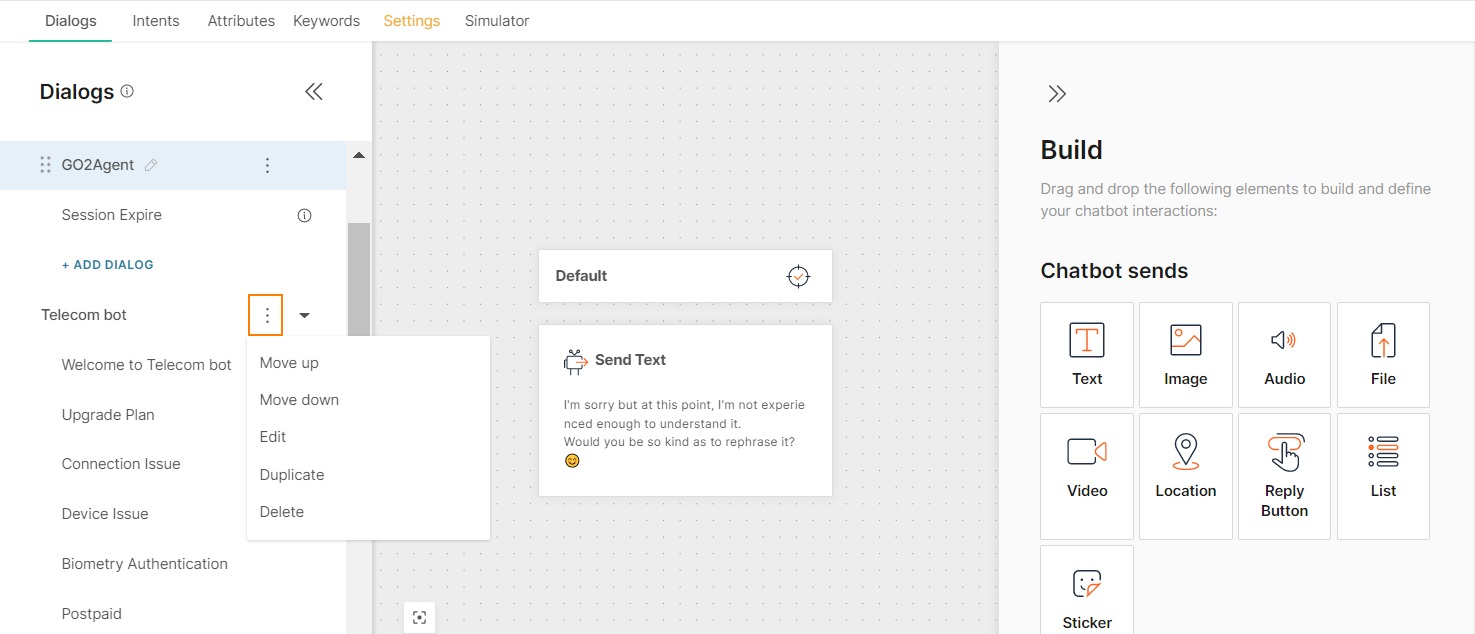The image size is (1475, 634).
Task: Click the Text element icon
Action: (x=1087, y=341)
